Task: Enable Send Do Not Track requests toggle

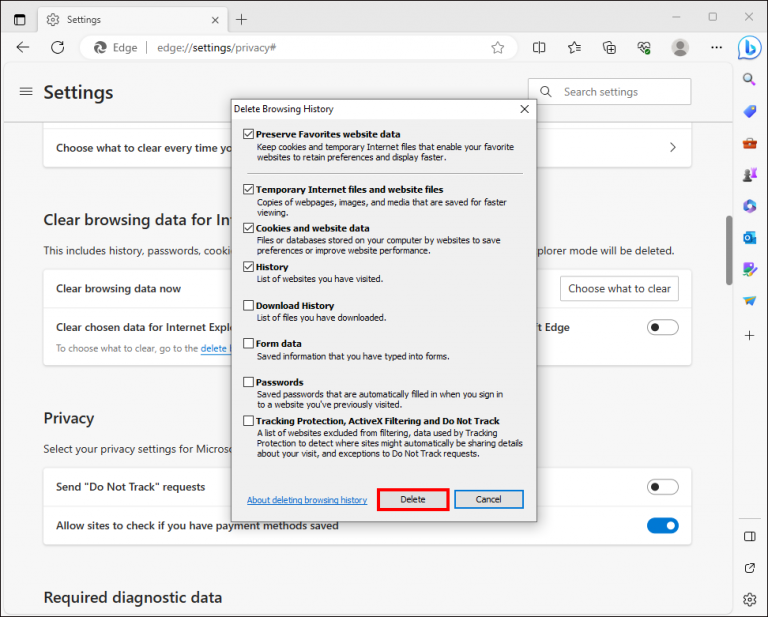Action: pyautogui.click(x=662, y=487)
